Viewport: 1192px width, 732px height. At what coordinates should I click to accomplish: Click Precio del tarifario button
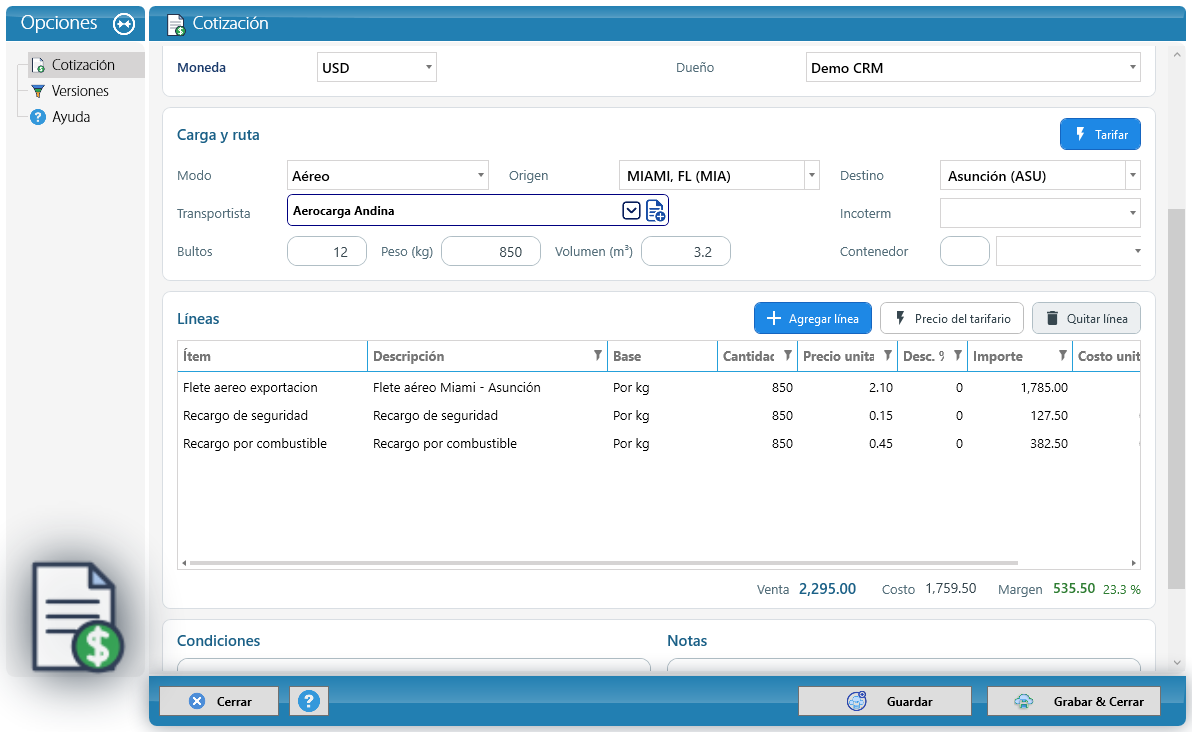tap(952, 318)
